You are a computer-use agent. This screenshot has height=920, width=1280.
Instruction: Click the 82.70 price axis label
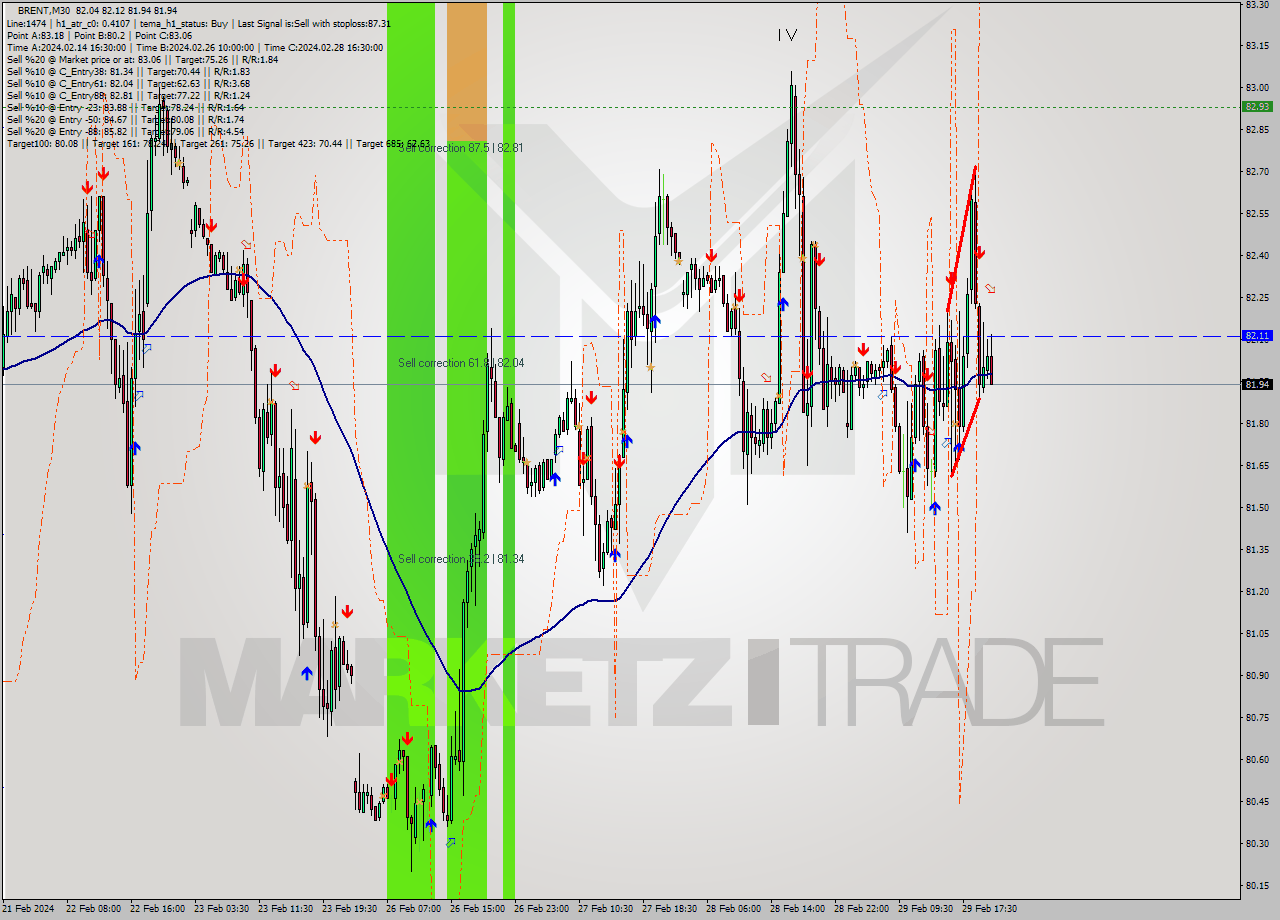pos(1257,172)
